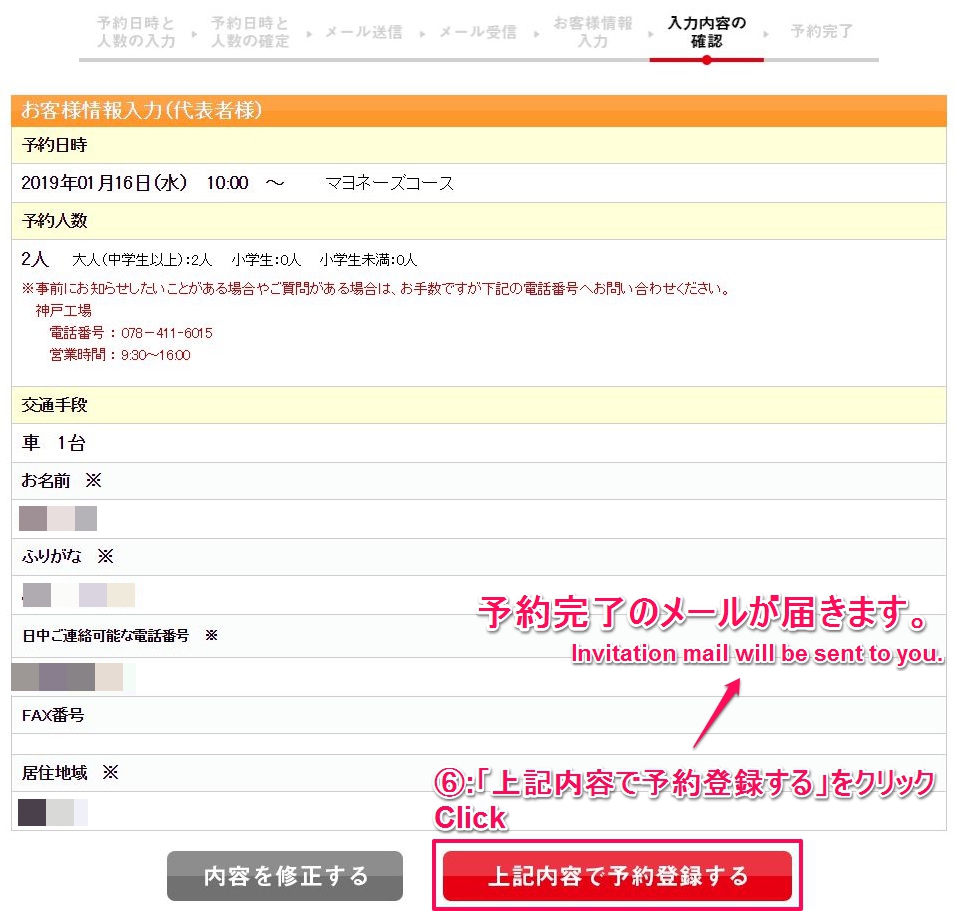Screen dimensions: 955x911
Task: Click the 予約日時 section label
Action: pyautogui.click(x=54, y=145)
